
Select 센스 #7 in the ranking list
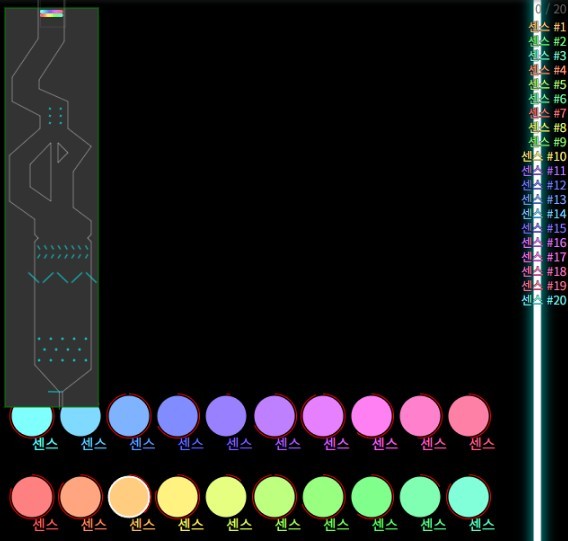point(547,113)
